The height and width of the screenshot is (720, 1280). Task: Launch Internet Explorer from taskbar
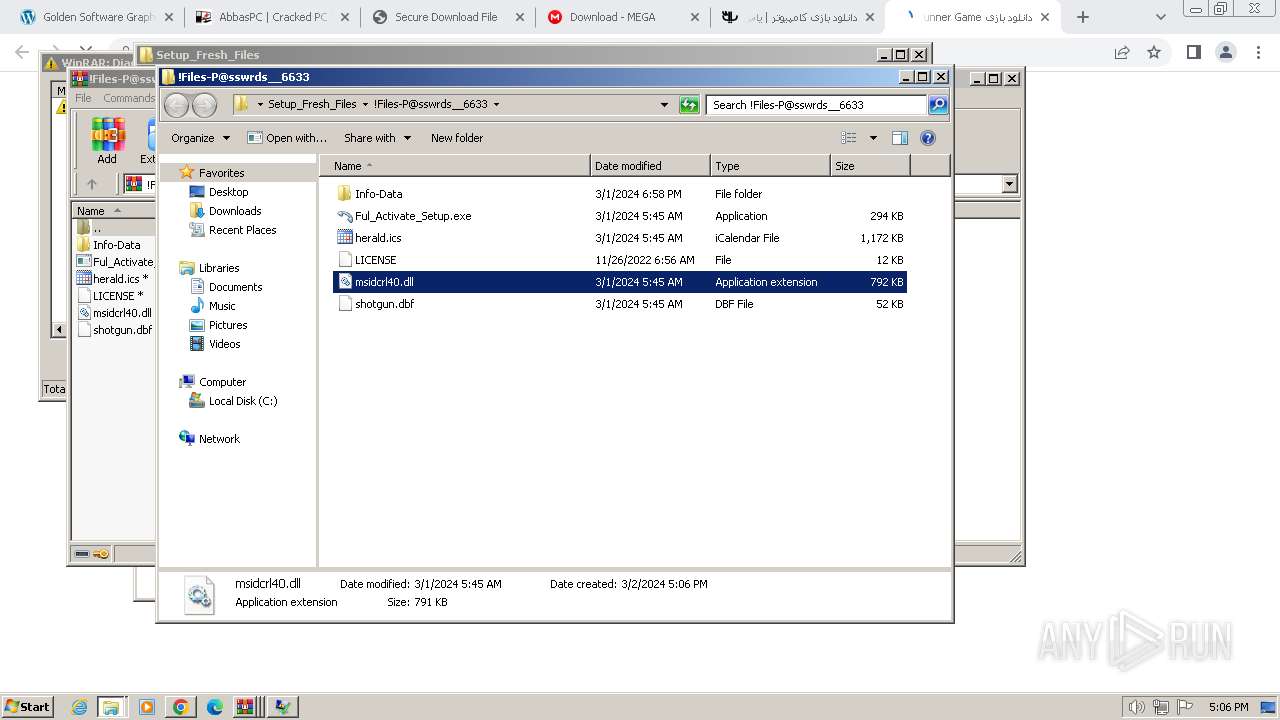click(80, 707)
